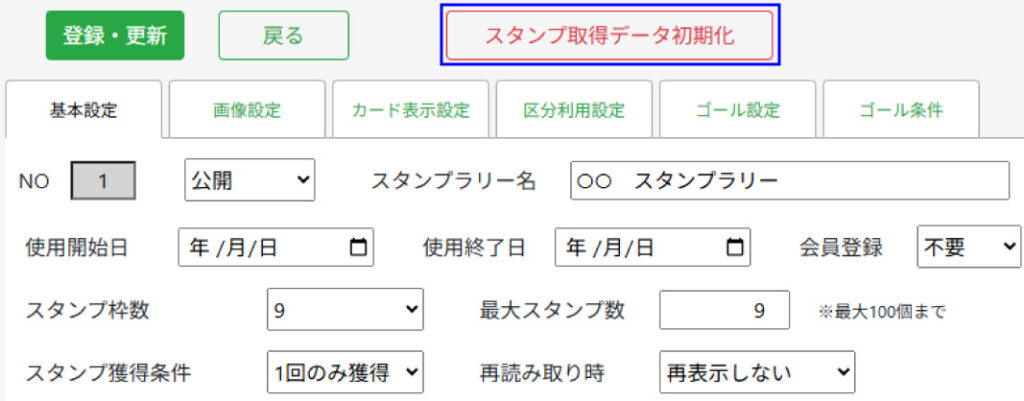Screen dimensions: 1024x401
Task: Click the green 登録・更新 button
Action: [x=115, y=35]
